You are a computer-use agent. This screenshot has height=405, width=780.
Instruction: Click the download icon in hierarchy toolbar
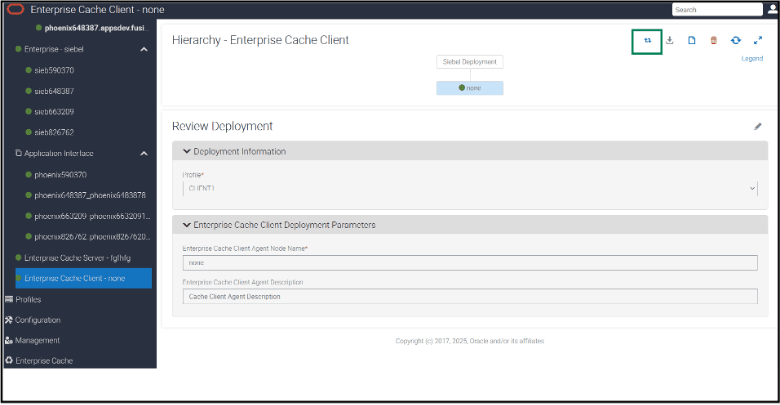click(670, 40)
